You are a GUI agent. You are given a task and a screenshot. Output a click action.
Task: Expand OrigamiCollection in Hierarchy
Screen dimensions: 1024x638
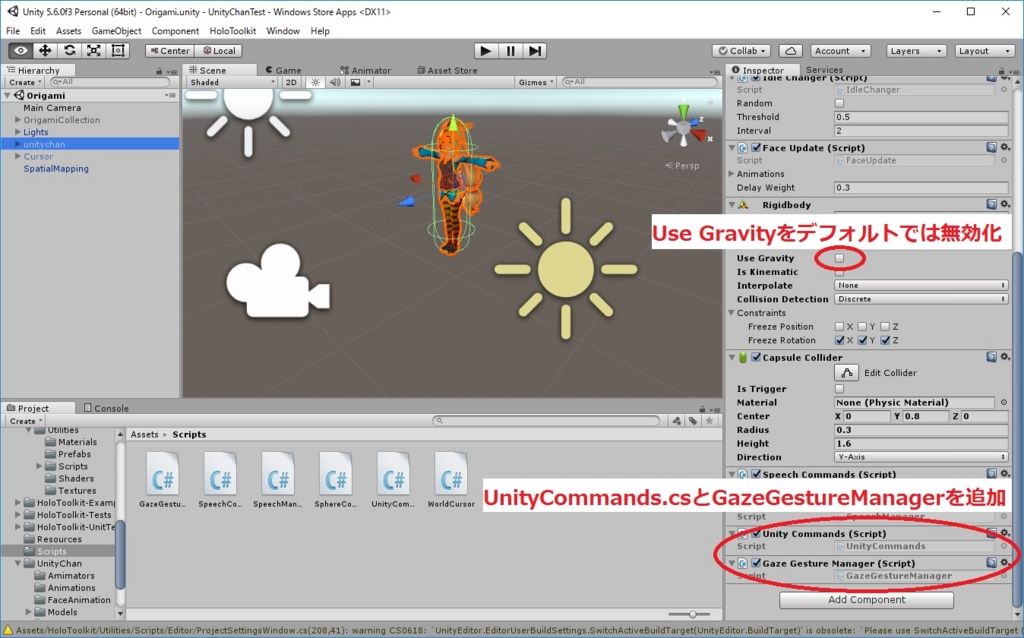(x=18, y=120)
